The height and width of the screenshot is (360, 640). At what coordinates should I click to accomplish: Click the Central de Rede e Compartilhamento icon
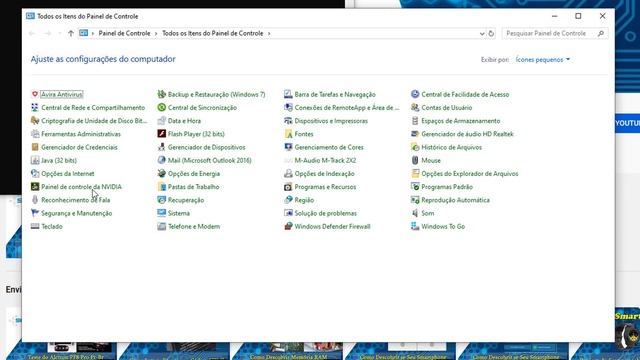(x=35, y=107)
